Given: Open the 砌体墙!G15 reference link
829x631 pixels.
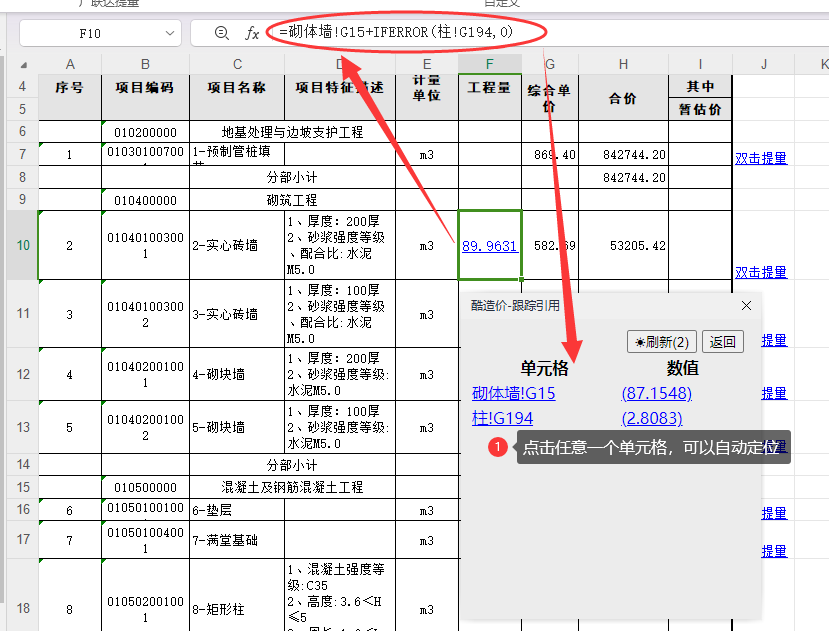Looking at the screenshot, I should 513,394.
